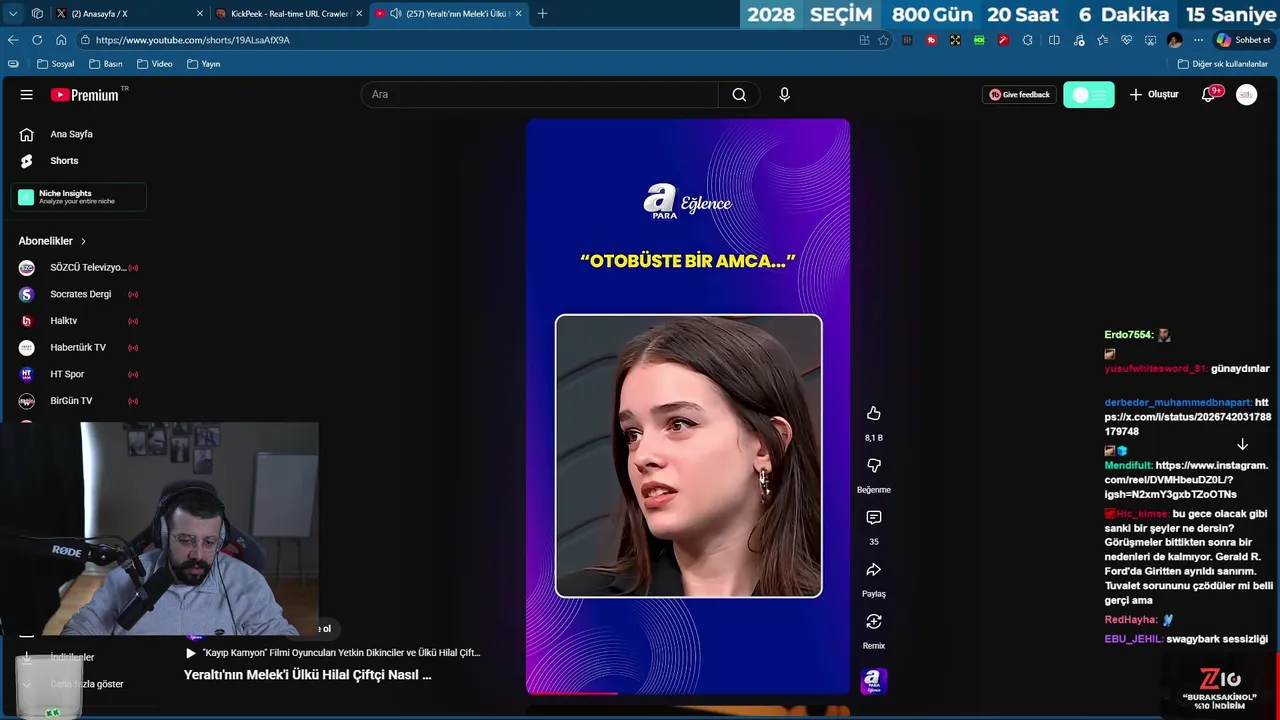1280x720 pixels.
Task: Close the Anasayfa / X tab
Action: coord(200,14)
